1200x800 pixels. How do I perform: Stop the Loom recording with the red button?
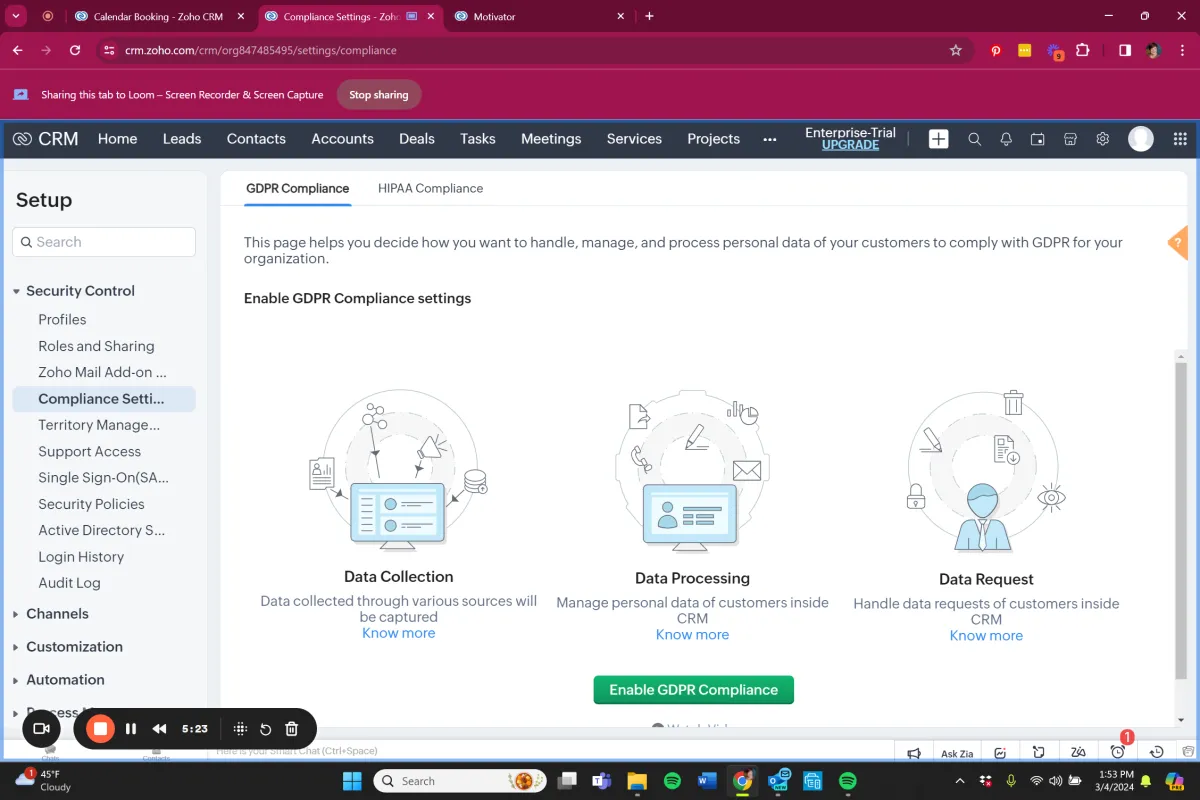[100, 729]
